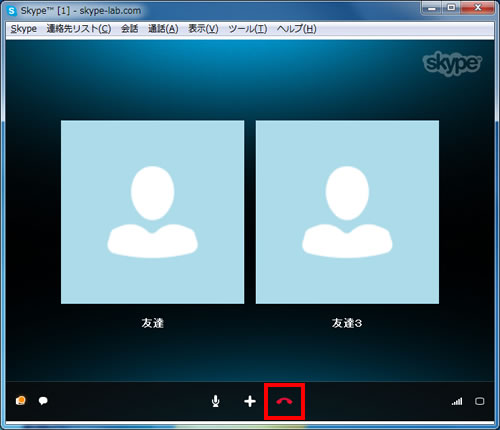
Task: Select the 友達3 participant avatar
Action: [x=347, y=212]
